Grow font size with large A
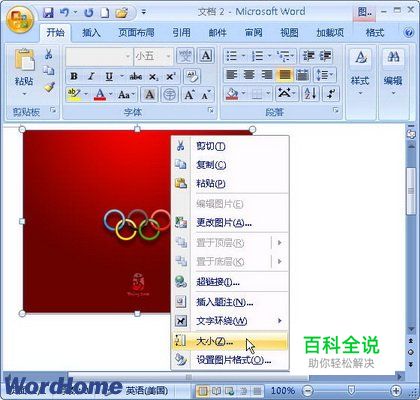The height and width of the screenshot is (400, 420). point(189,95)
